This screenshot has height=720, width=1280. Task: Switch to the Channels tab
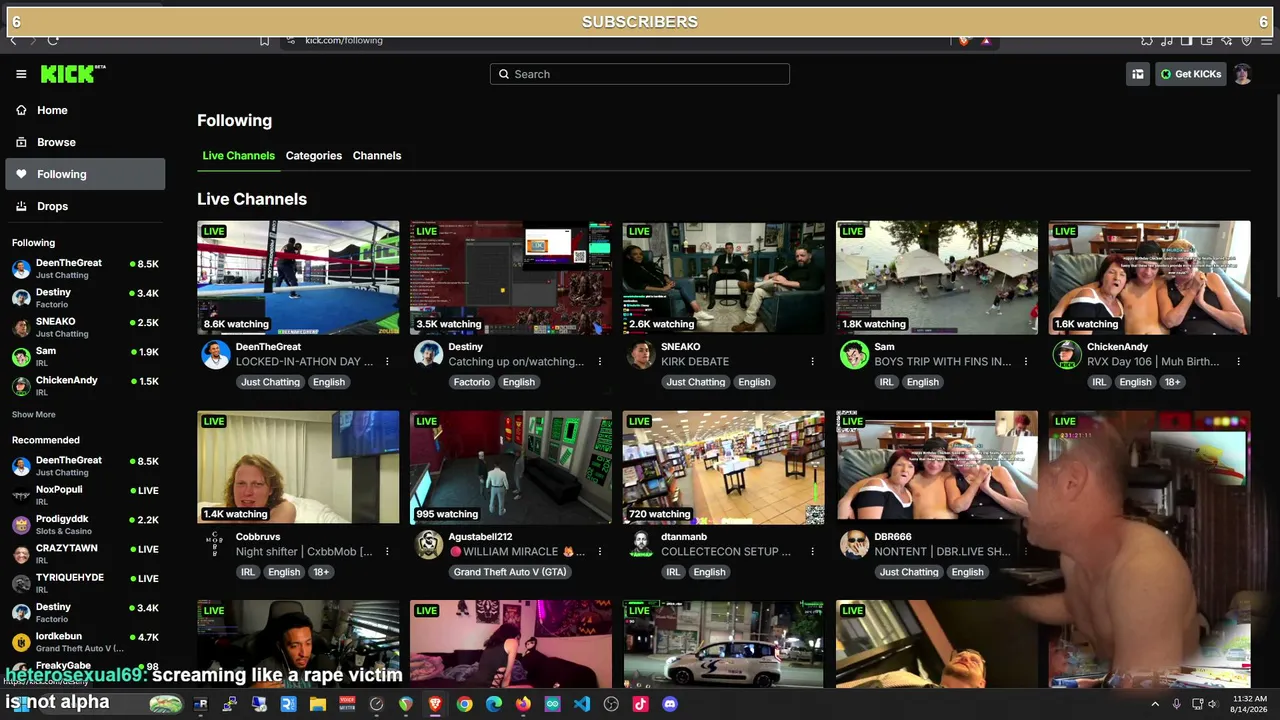(x=377, y=156)
